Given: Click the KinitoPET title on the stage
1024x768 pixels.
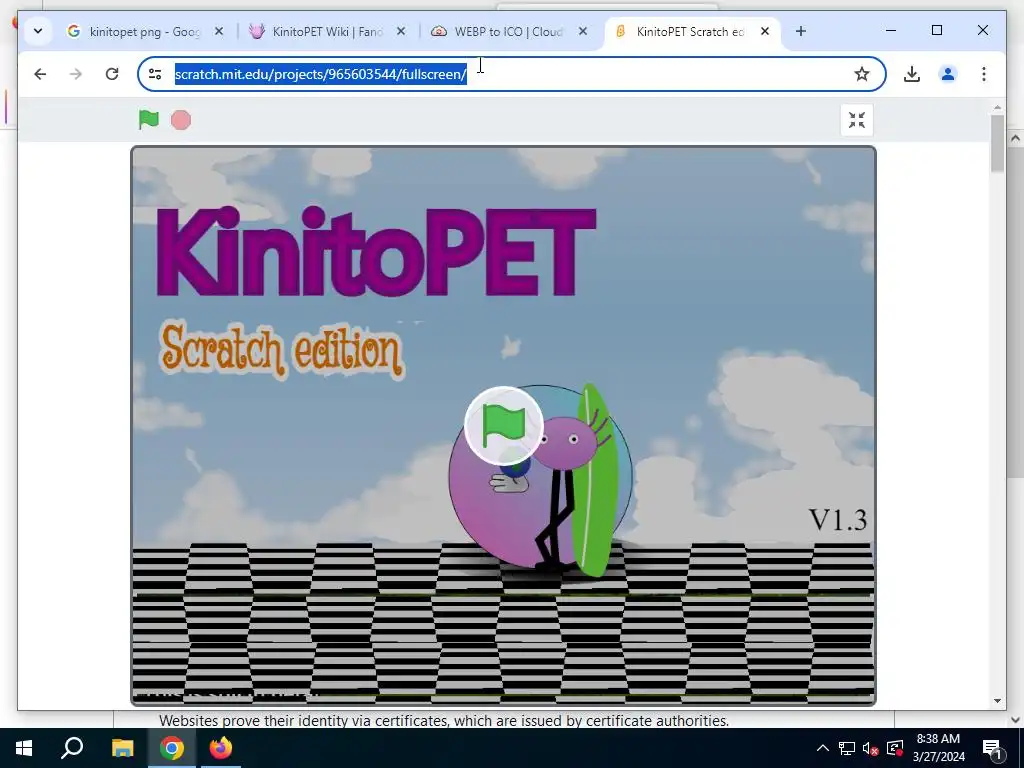Looking at the screenshot, I should tap(376, 252).
